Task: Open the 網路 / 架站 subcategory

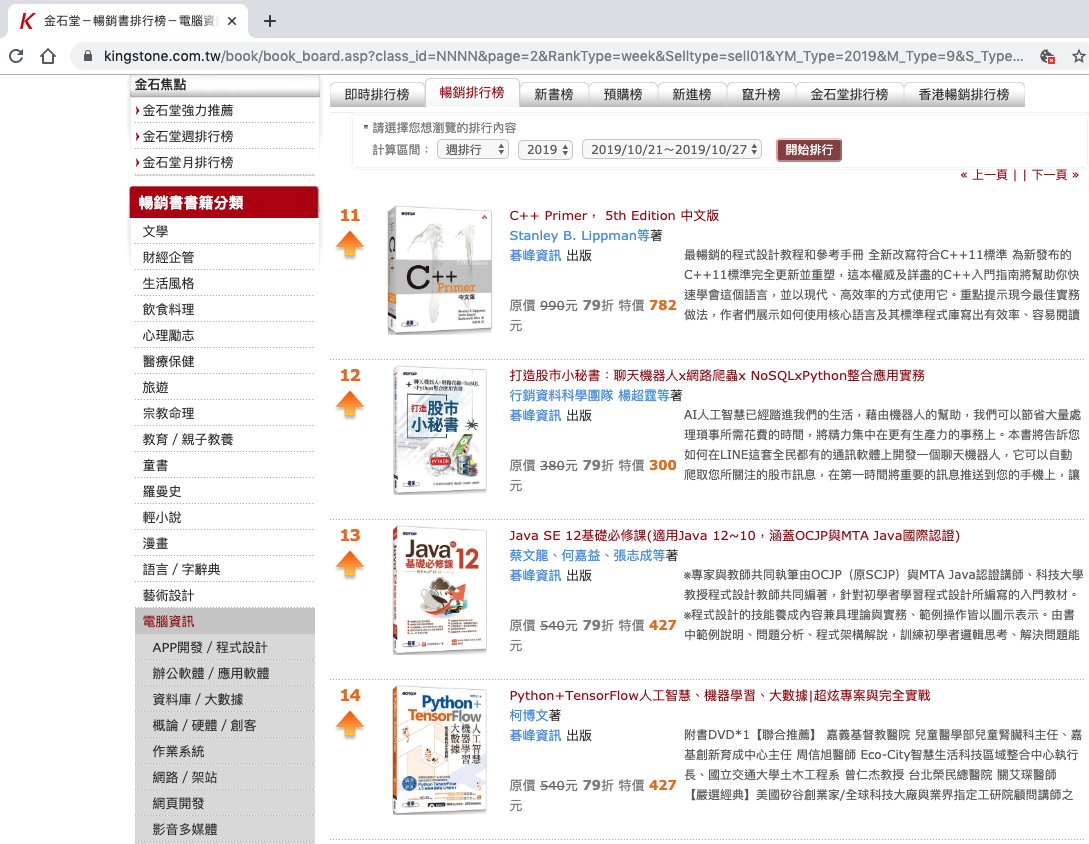Action: (185, 778)
